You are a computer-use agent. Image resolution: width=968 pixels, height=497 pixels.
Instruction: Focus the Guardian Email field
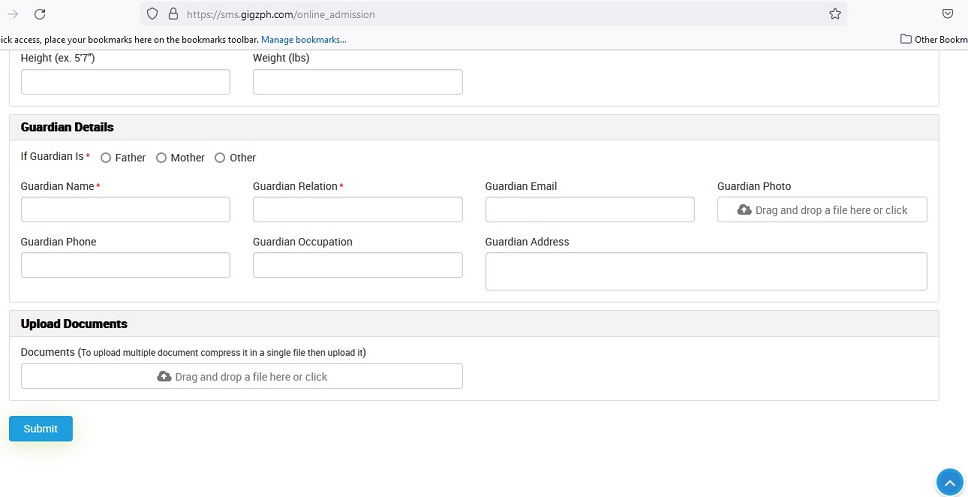[590, 209]
